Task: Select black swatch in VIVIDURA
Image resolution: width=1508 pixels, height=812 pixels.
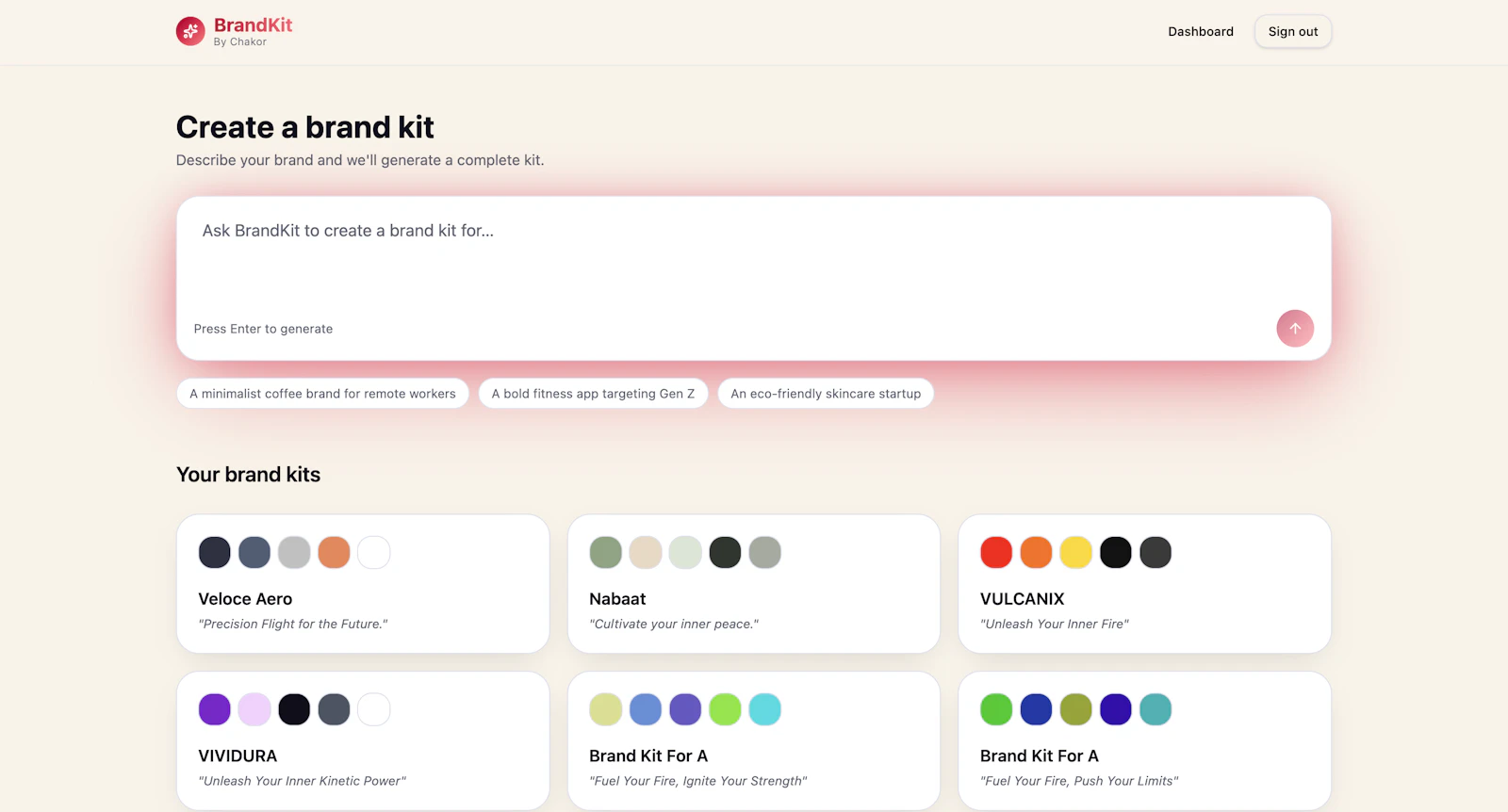Action: [x=294, y=709]
